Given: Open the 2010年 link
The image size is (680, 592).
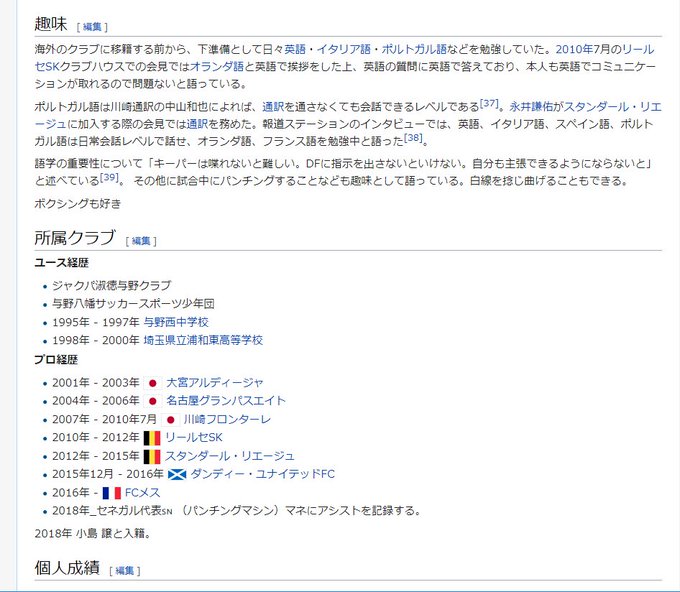Looking at the screenshot, I should point(574,49).
